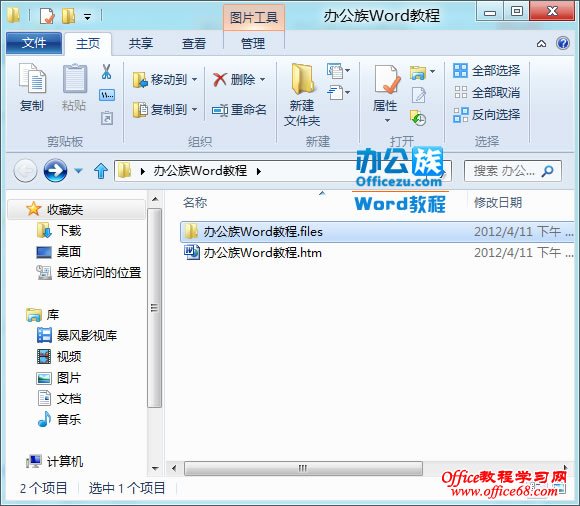580x506 pixels.
Task: Open the Delete (删除) dropdown arrow
Action: (262, 80)
